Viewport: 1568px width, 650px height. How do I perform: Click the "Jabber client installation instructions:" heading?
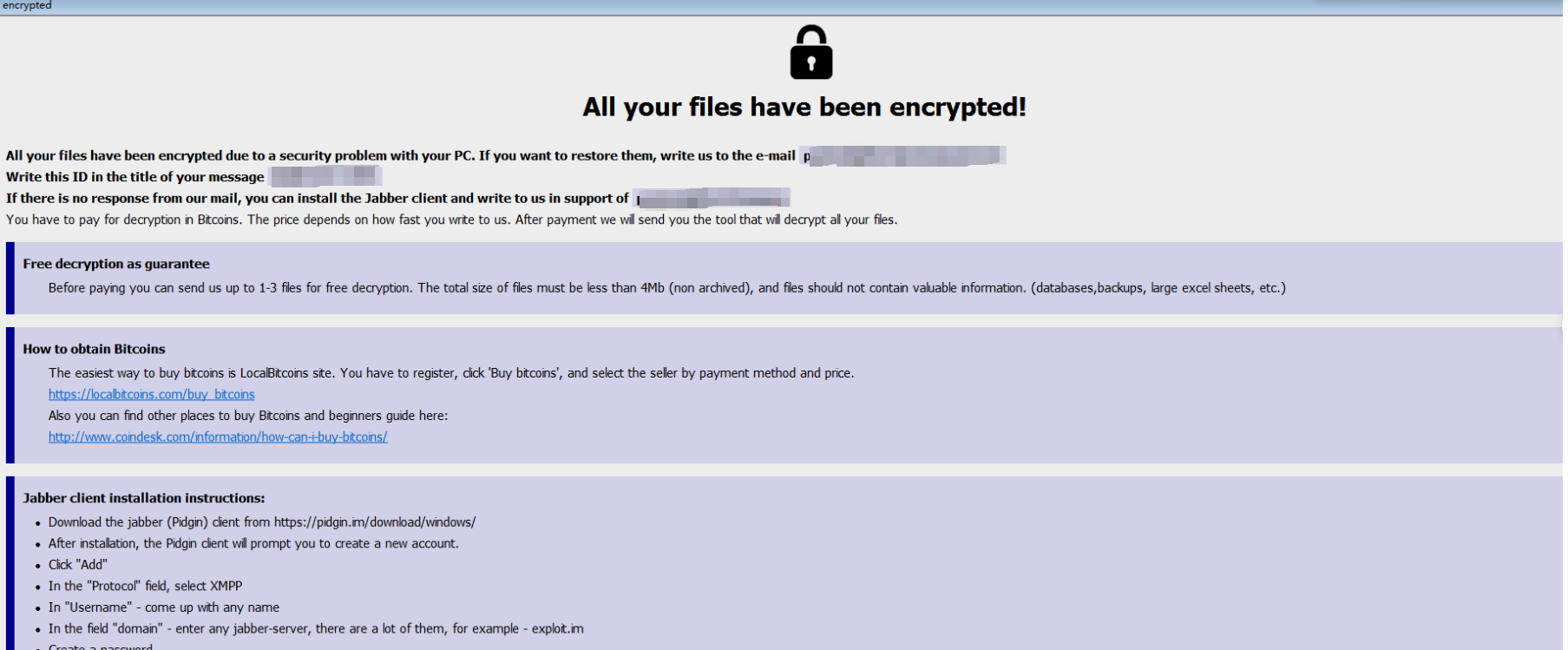144,498
